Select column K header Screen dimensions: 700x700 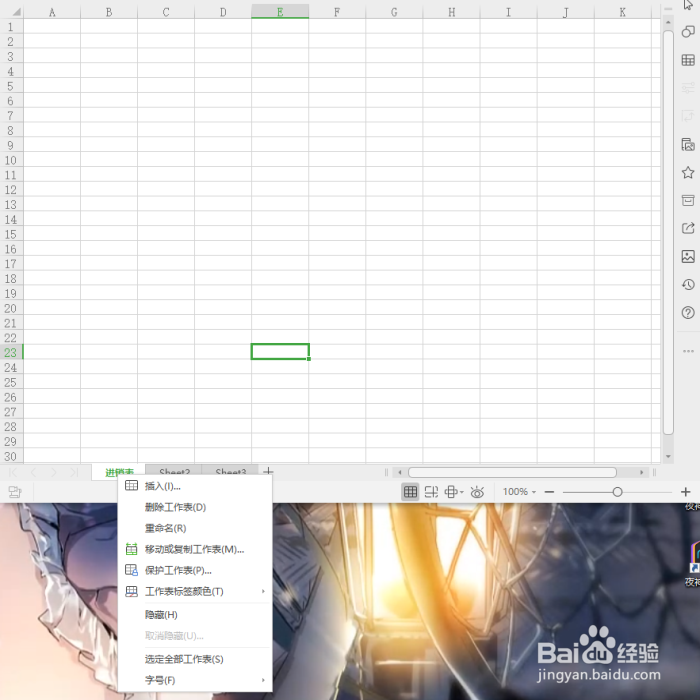[622, 12]
